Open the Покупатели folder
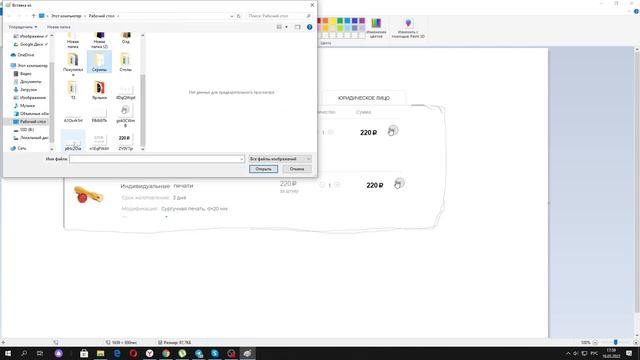 click(73, 63)
